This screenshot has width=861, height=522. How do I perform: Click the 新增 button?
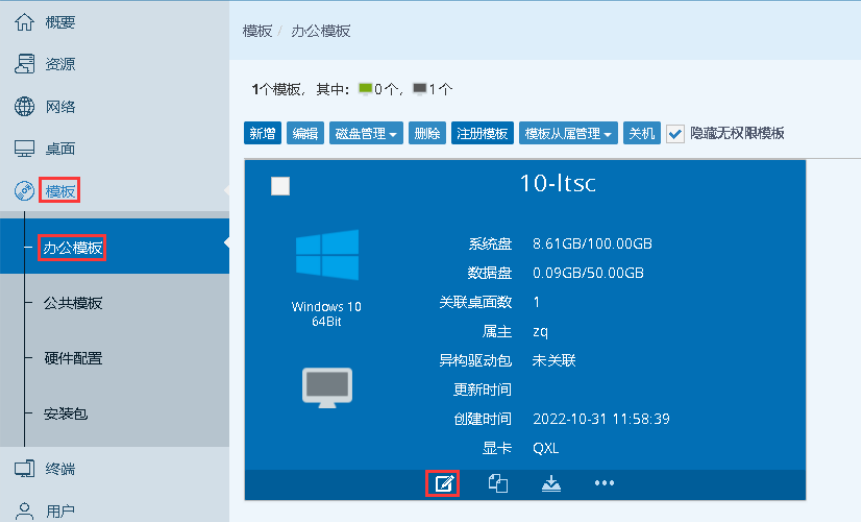pyautogui.click(x=263, y=133)
